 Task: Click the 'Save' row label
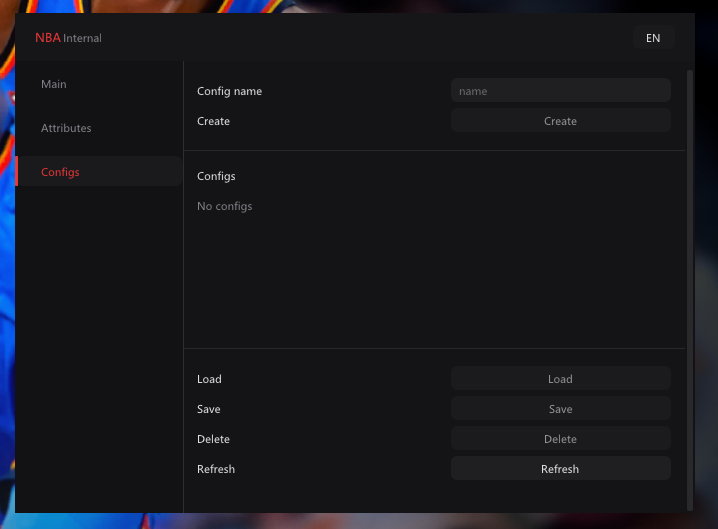tap(208, 409)
